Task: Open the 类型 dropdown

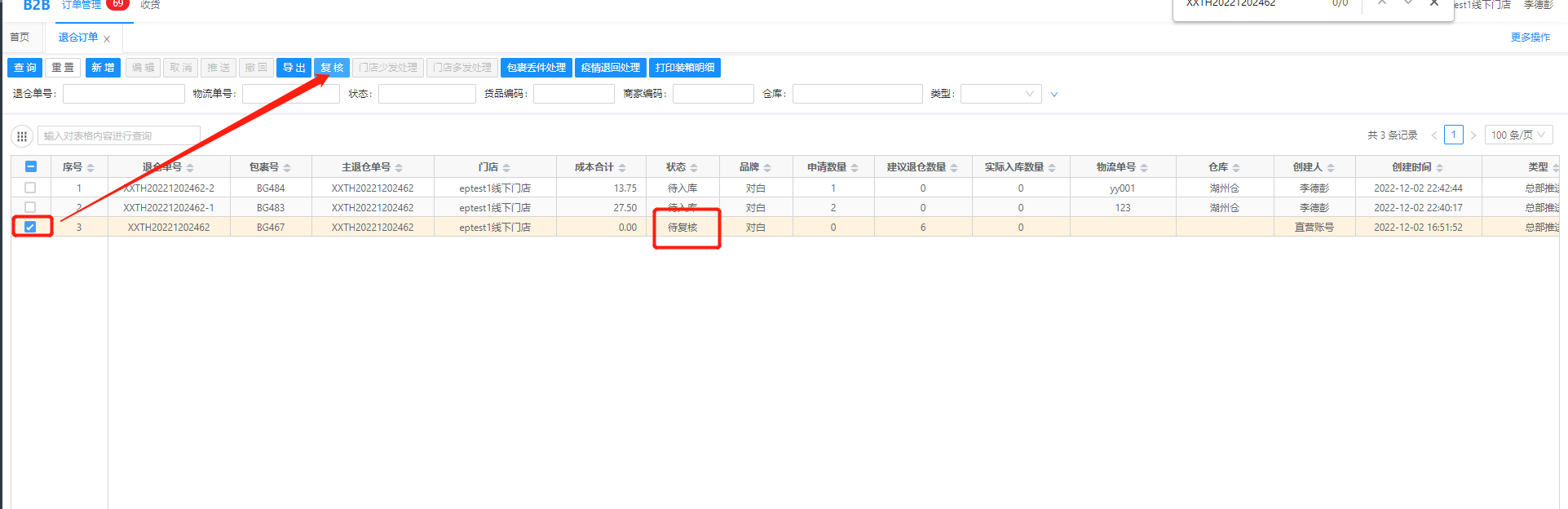Action: [x=1000, y=94]
